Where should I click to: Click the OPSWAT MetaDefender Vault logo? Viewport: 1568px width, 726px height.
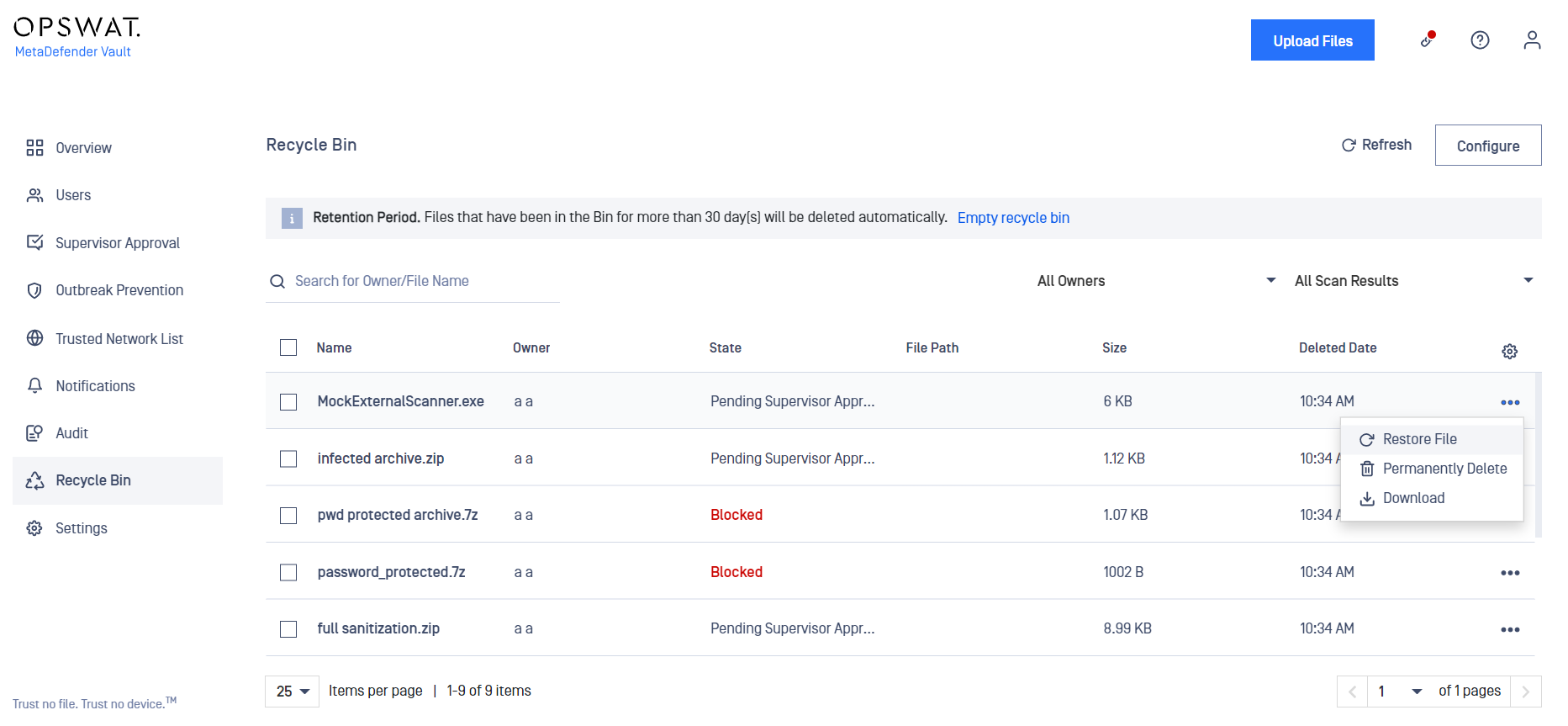(x=77, y=38)
